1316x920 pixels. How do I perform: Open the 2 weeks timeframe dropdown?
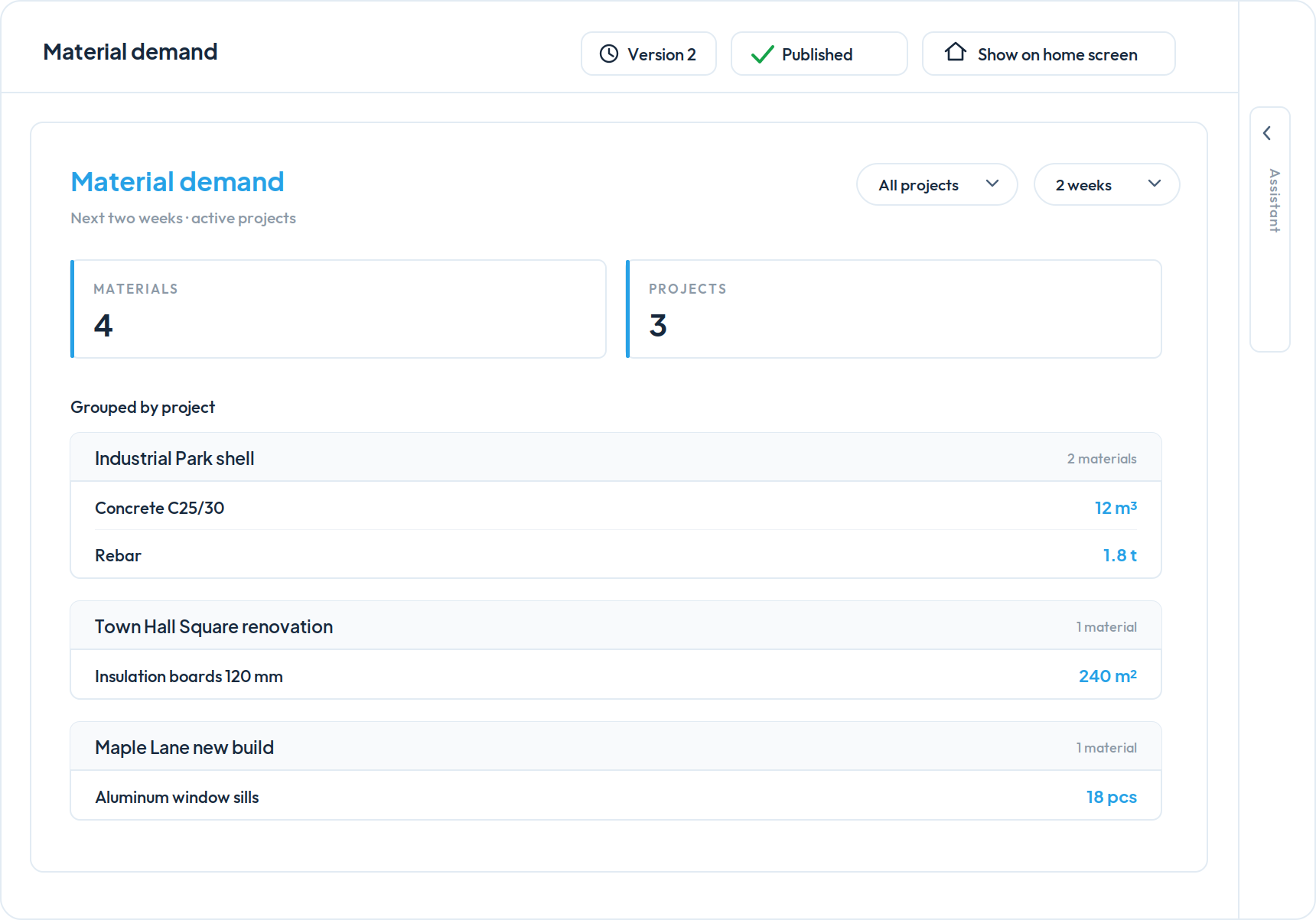tap(1107, 184)
